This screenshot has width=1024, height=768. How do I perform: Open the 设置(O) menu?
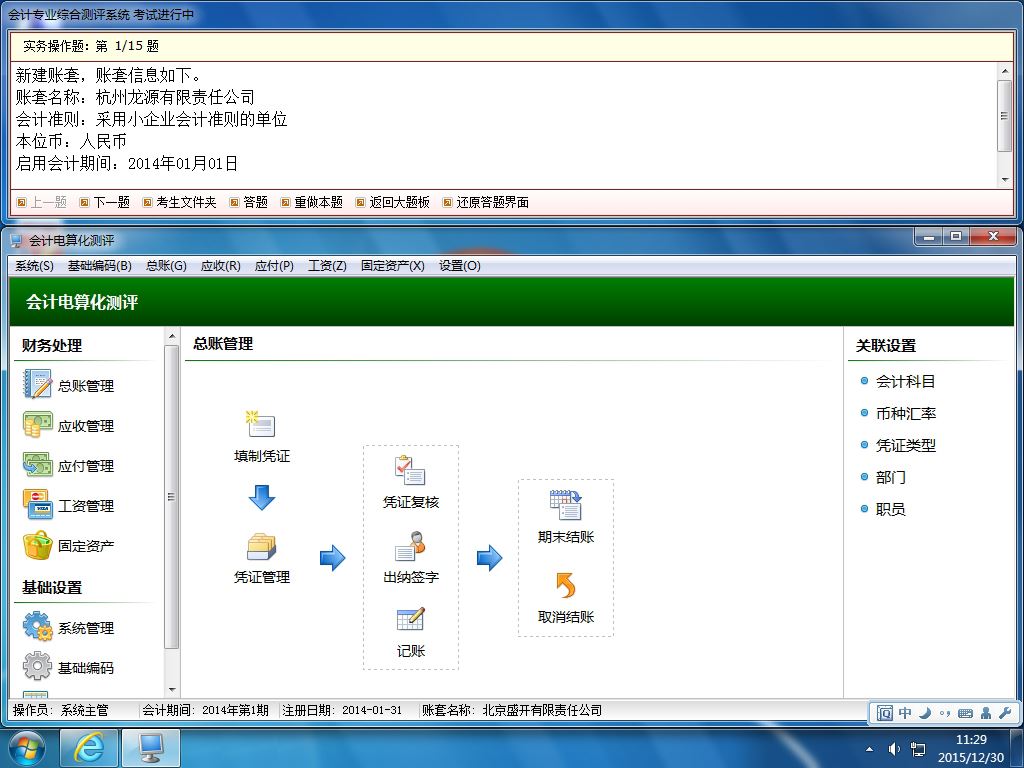point(459,266)
